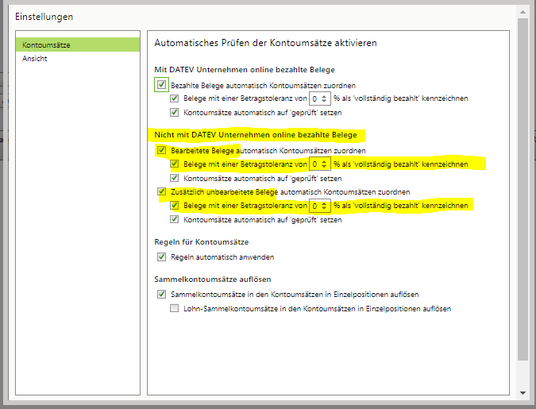
Task: Click the scrollbar down arrow
Action: click(x=523, y=393)
